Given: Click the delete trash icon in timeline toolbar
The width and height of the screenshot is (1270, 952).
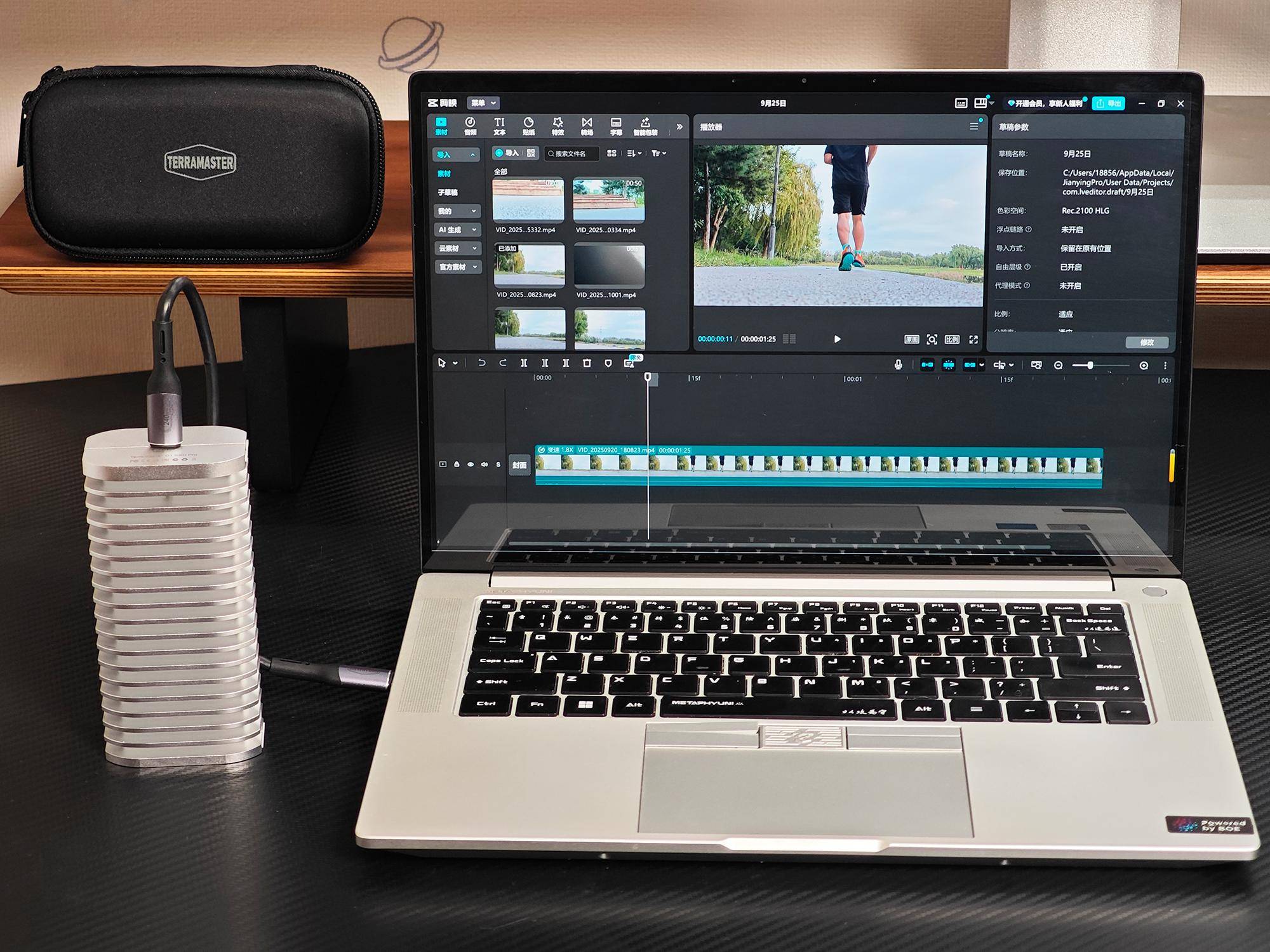Looking at the screenshot, I should (x=587, y=363).
